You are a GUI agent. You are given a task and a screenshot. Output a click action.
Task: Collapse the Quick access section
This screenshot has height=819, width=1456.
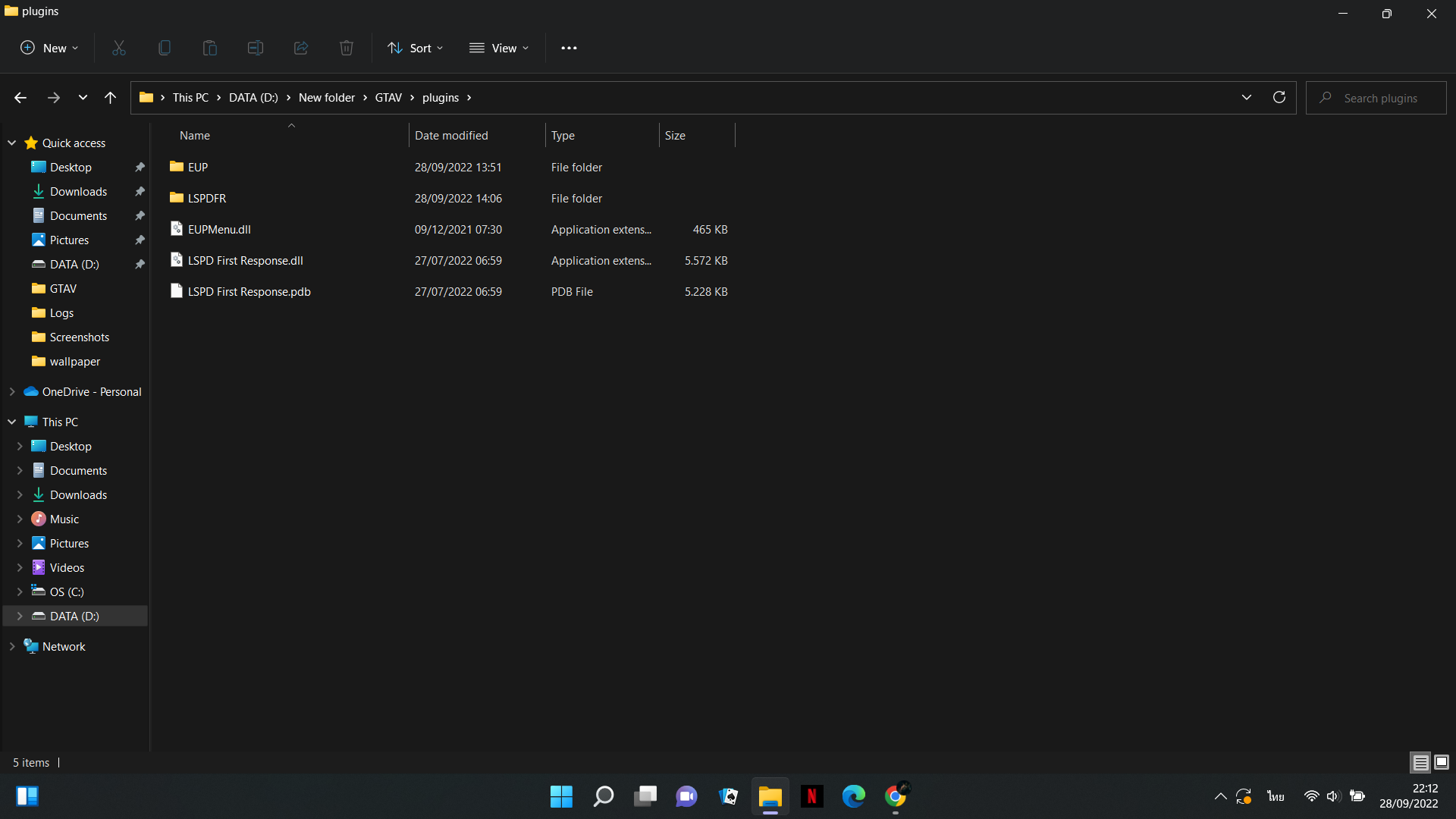coord(12,143)
